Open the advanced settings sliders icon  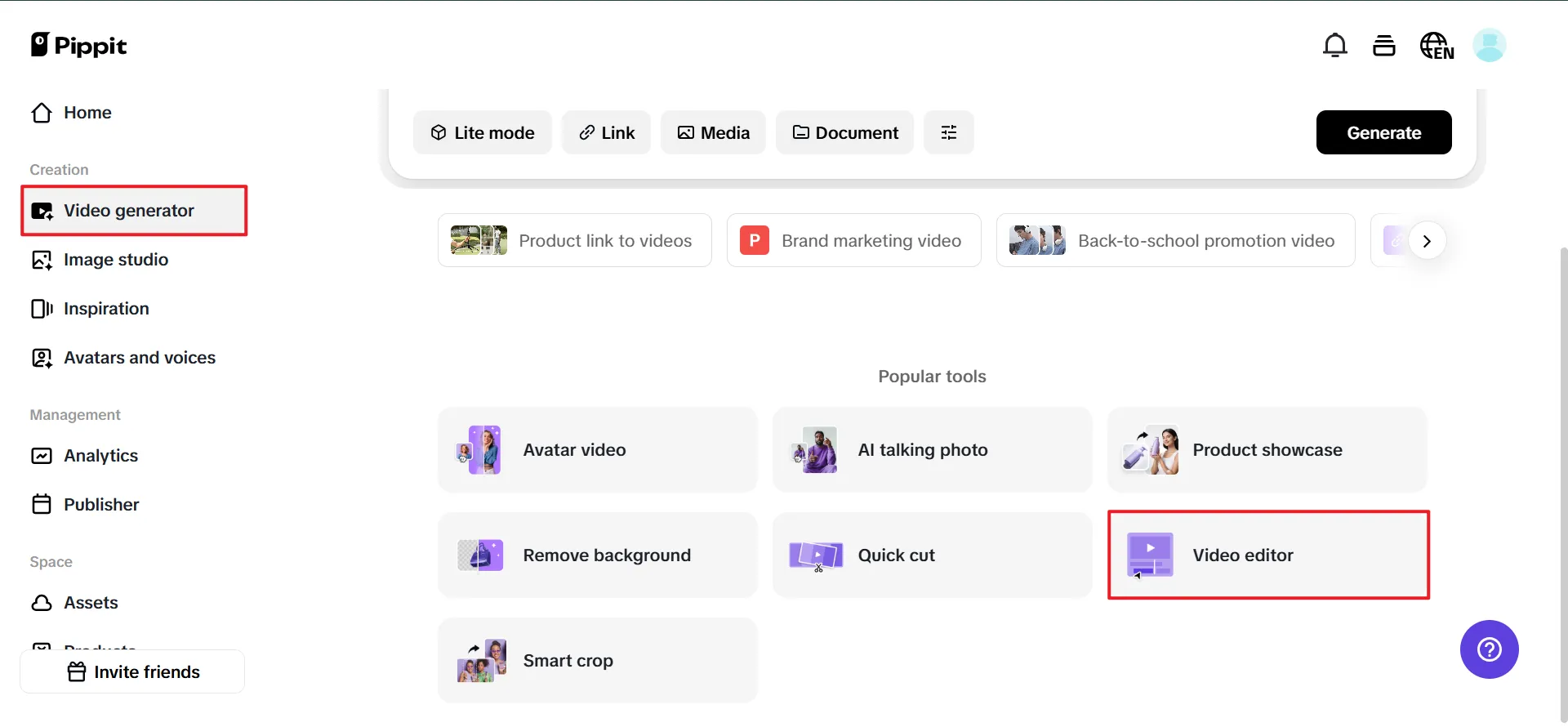[948, 132]
